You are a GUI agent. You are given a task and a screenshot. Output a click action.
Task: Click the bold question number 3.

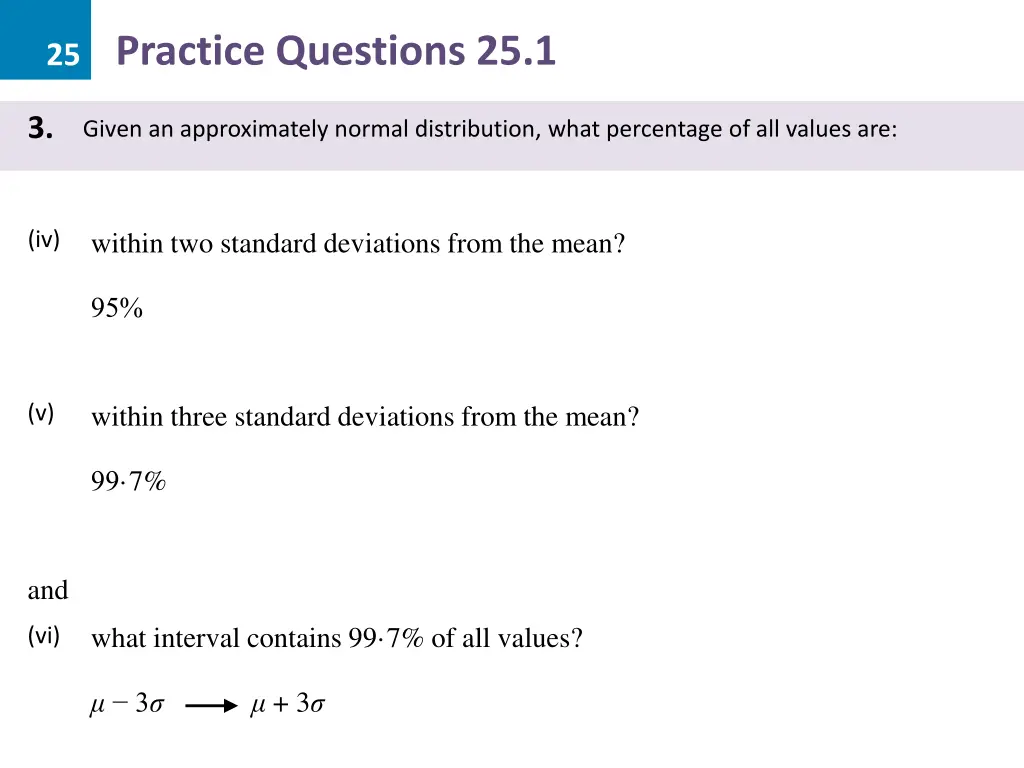[x=41, y=128]
